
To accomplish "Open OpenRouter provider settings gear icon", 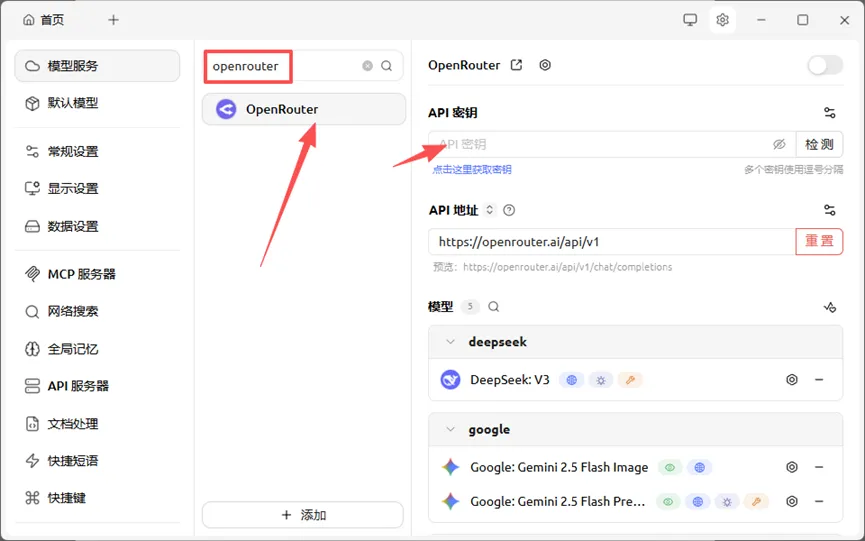I will 545,65.
